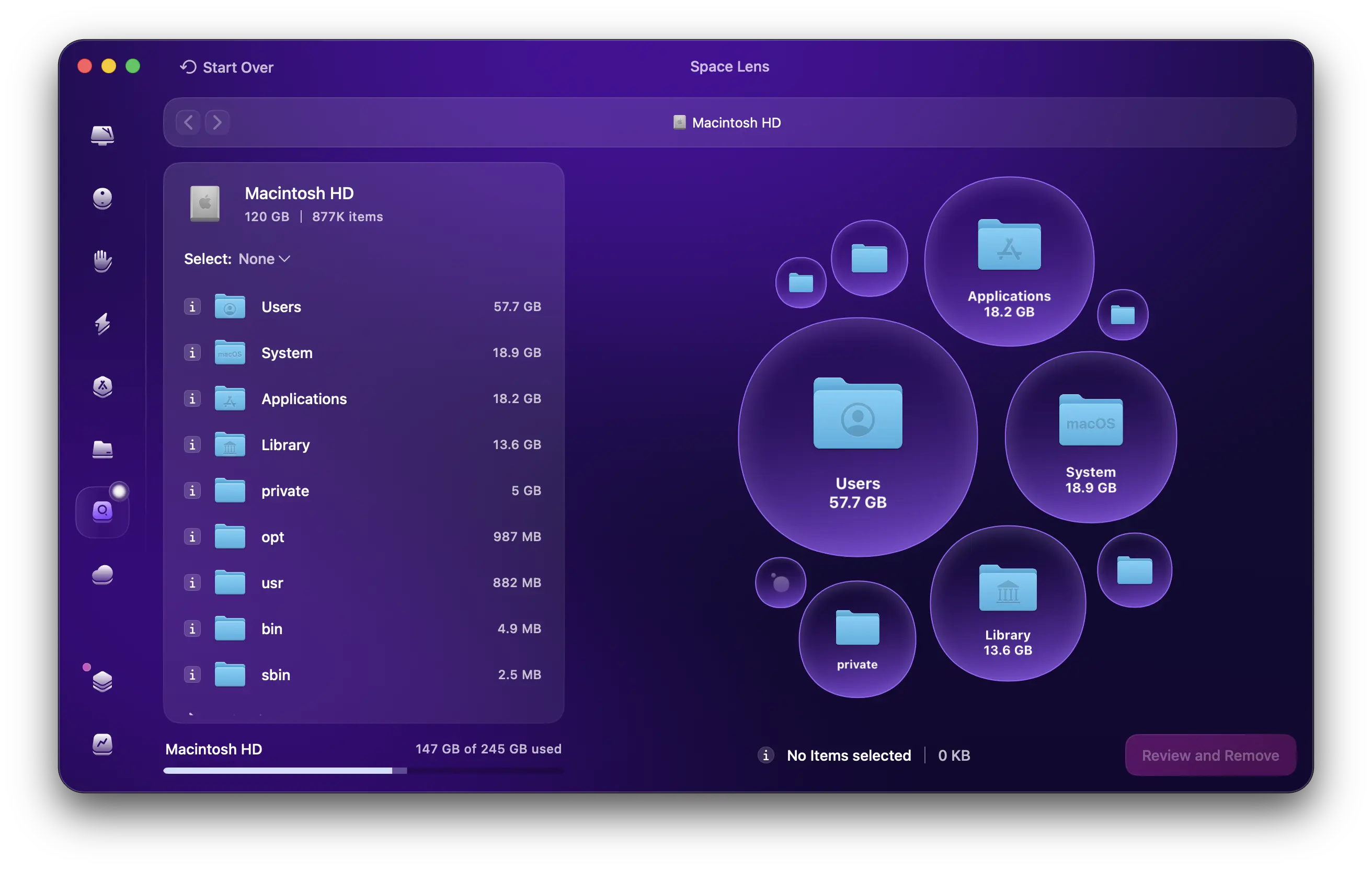The width and height of the screenshot is (1372, 870).
Task: Click the '877K items' count text
Action: [x=348, y=216]
